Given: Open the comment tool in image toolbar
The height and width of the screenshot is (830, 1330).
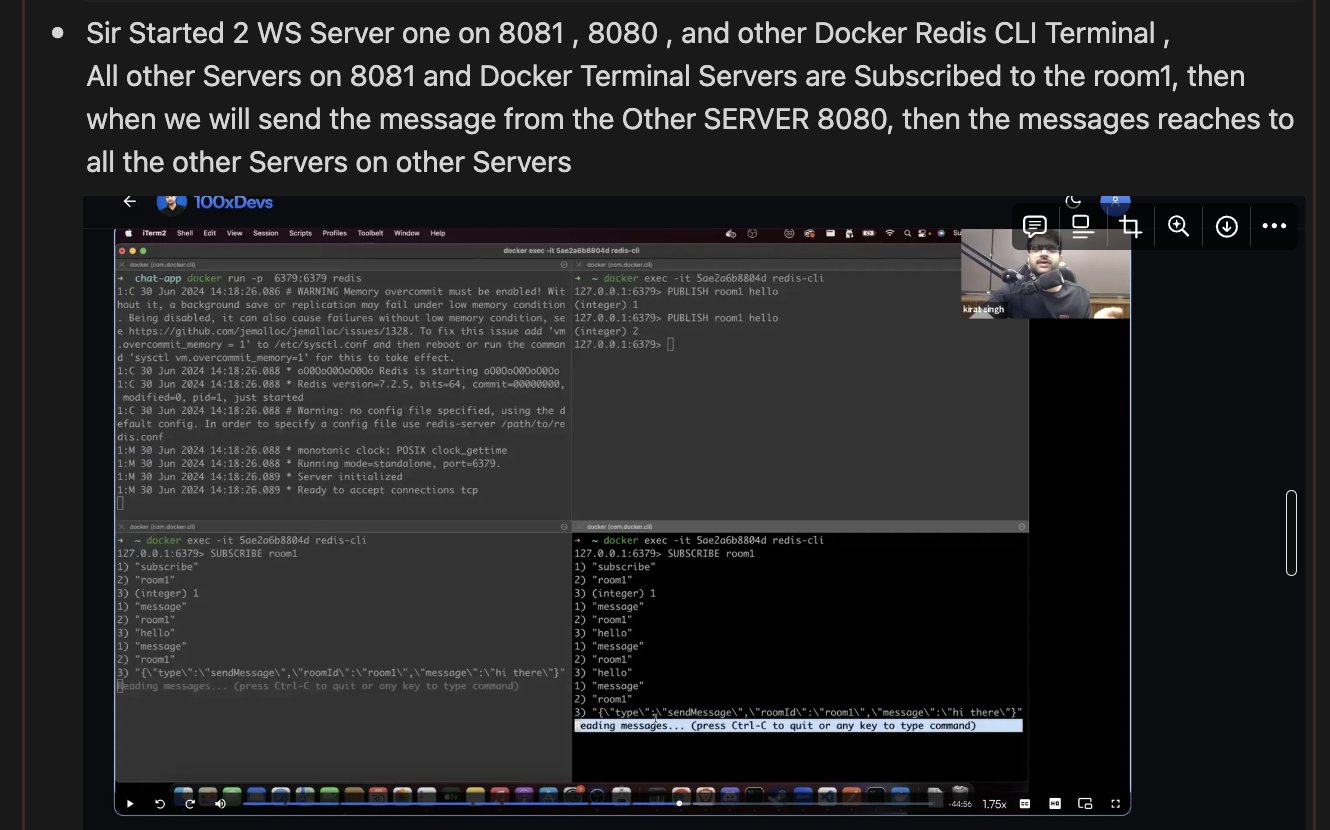Looking at the screenshot, I should coord(1035,226).
